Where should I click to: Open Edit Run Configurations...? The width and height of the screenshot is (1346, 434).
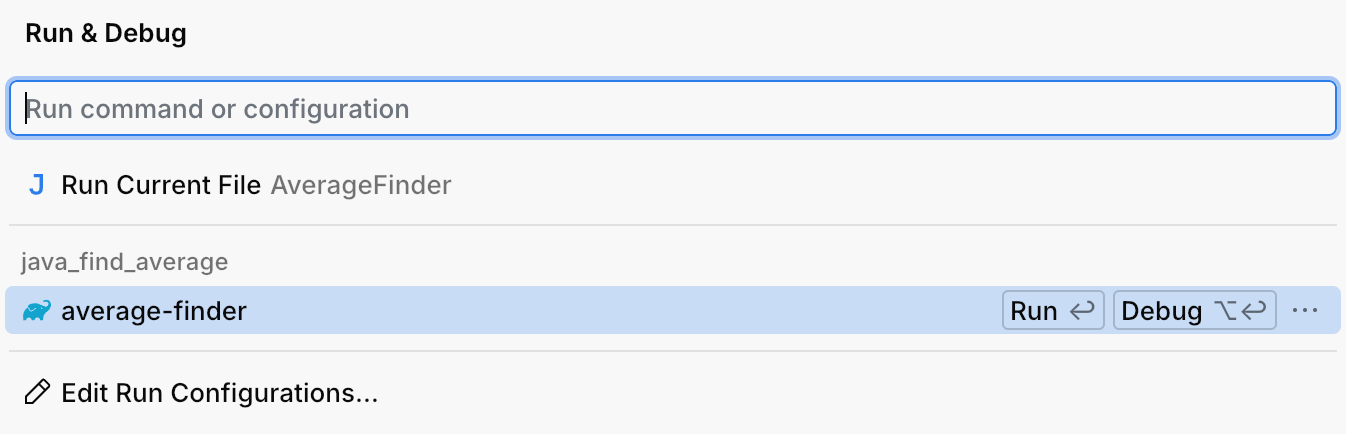pyautogui.click(x=219, y=393)
